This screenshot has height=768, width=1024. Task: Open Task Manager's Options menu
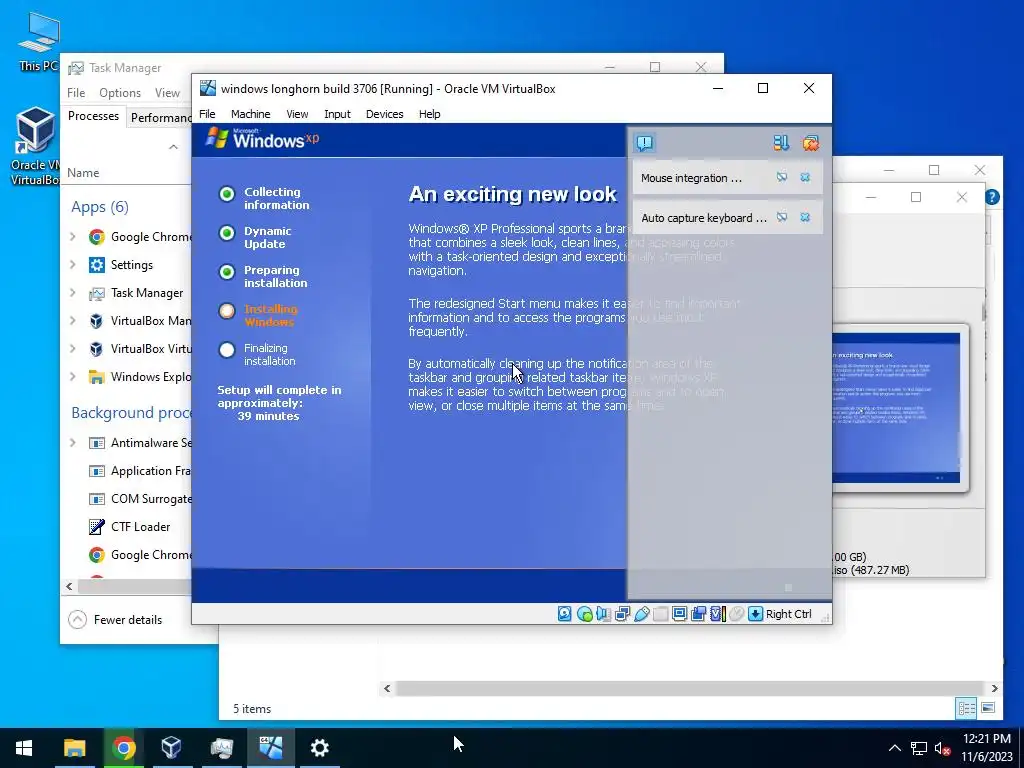tap(120, 93)
